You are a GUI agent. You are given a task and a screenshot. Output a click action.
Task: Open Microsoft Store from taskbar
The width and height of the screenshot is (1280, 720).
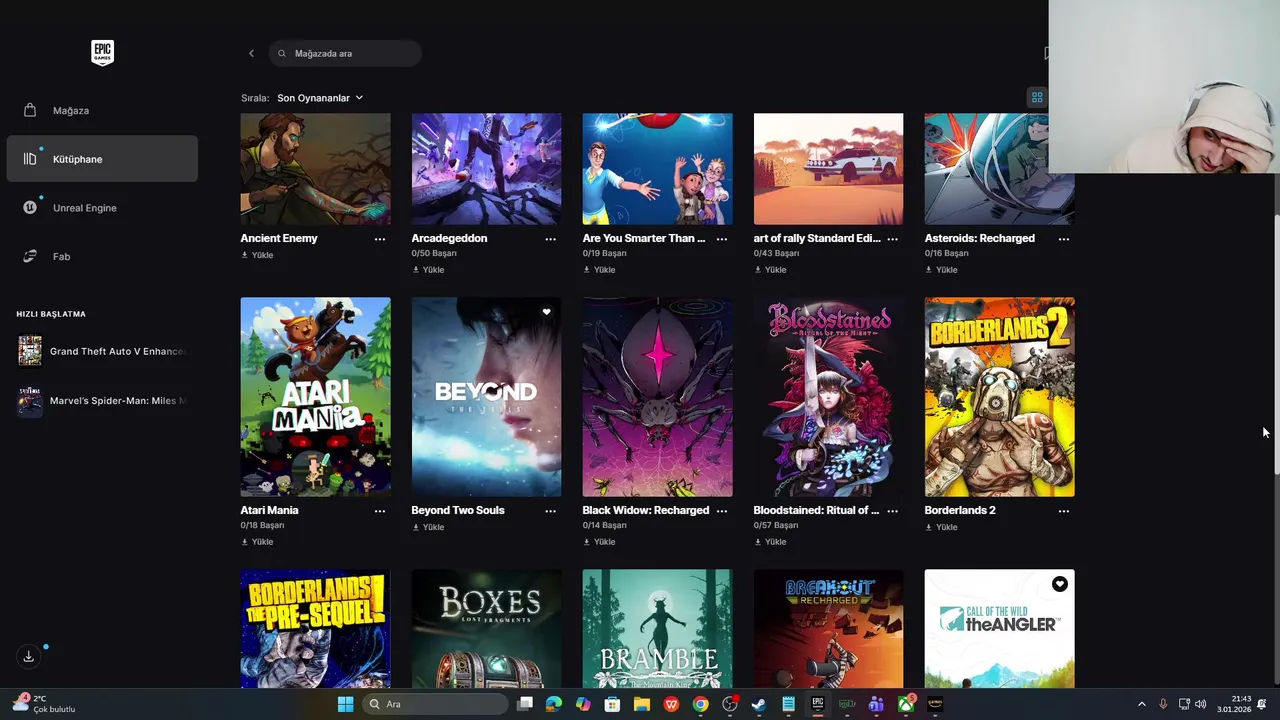612,704
